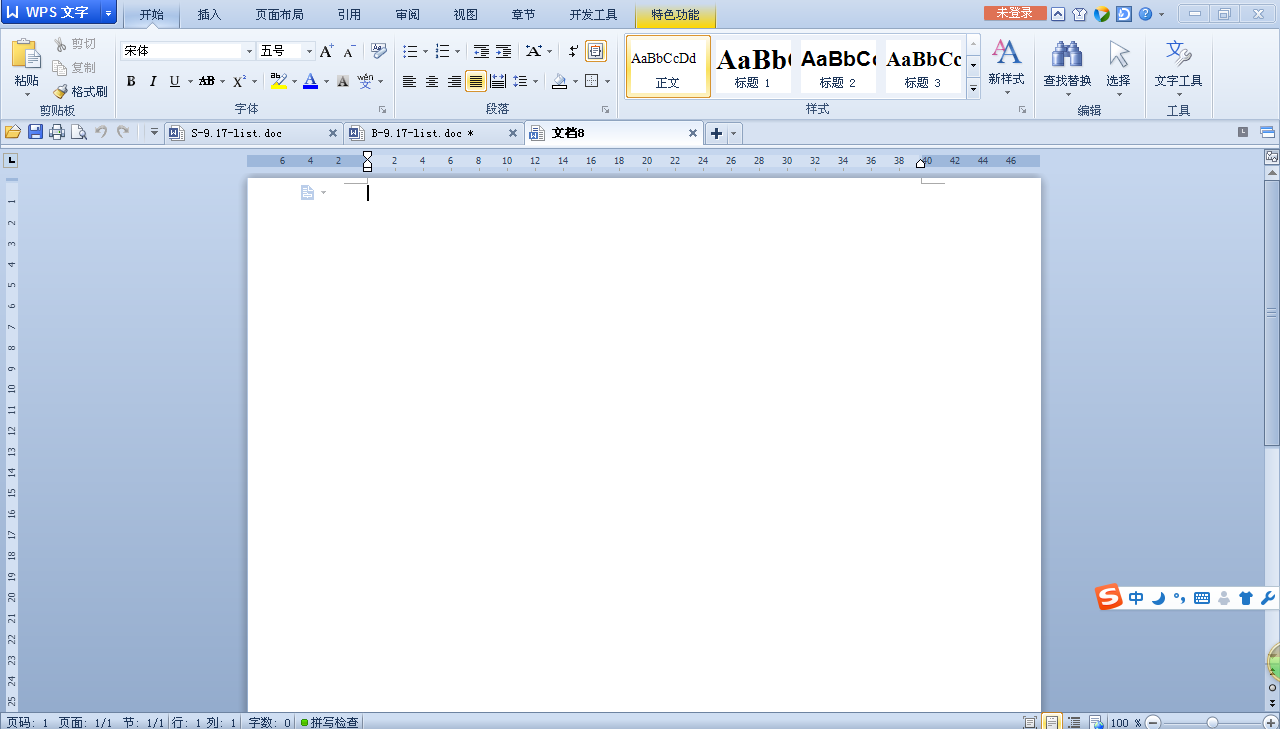Apply the Heading 2 (标题 2) style
The image size is (1280, 729).
pos(838,66)
